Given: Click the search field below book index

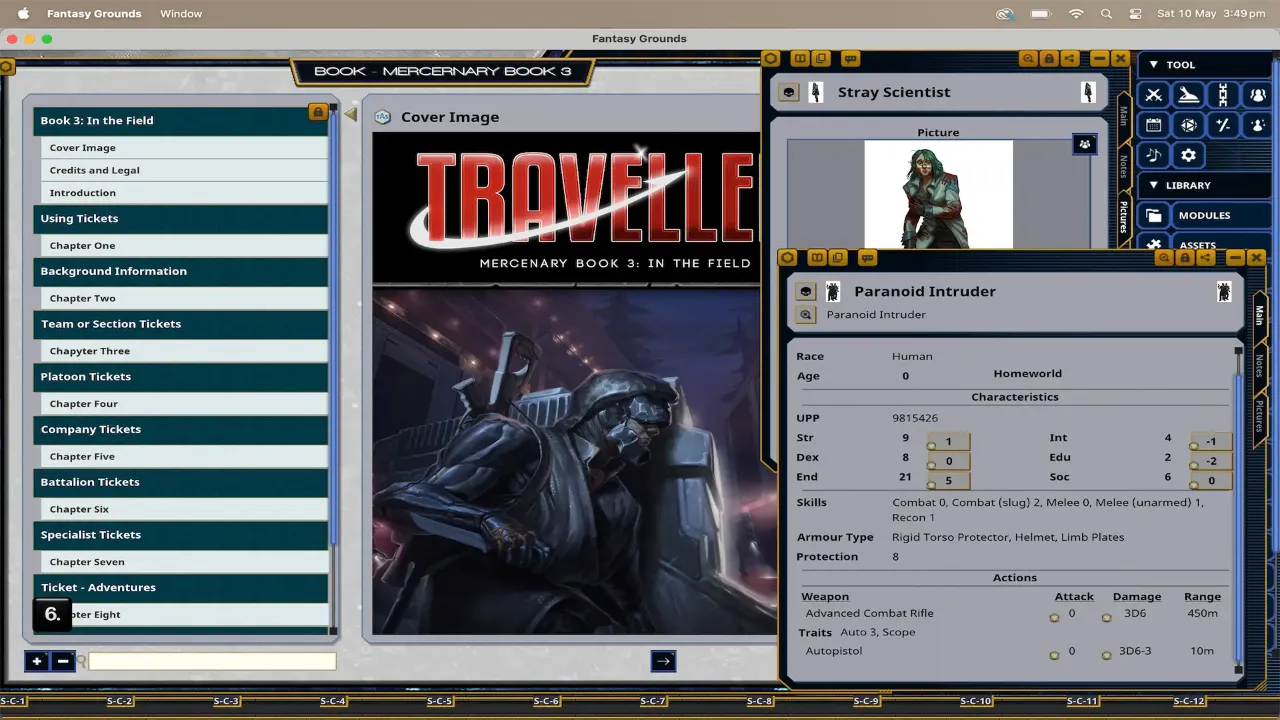Looking at the screenshot, I should pos(212,661).
